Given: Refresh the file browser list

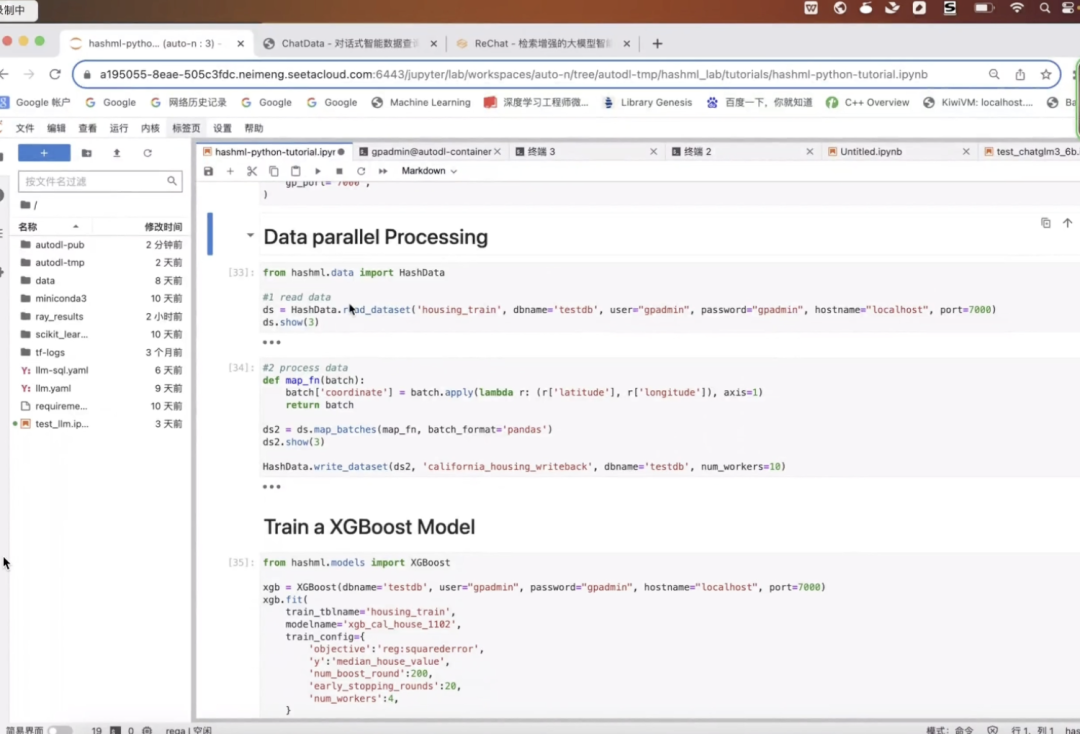Looking at the screenshot, I should click(x=147, y=153).
